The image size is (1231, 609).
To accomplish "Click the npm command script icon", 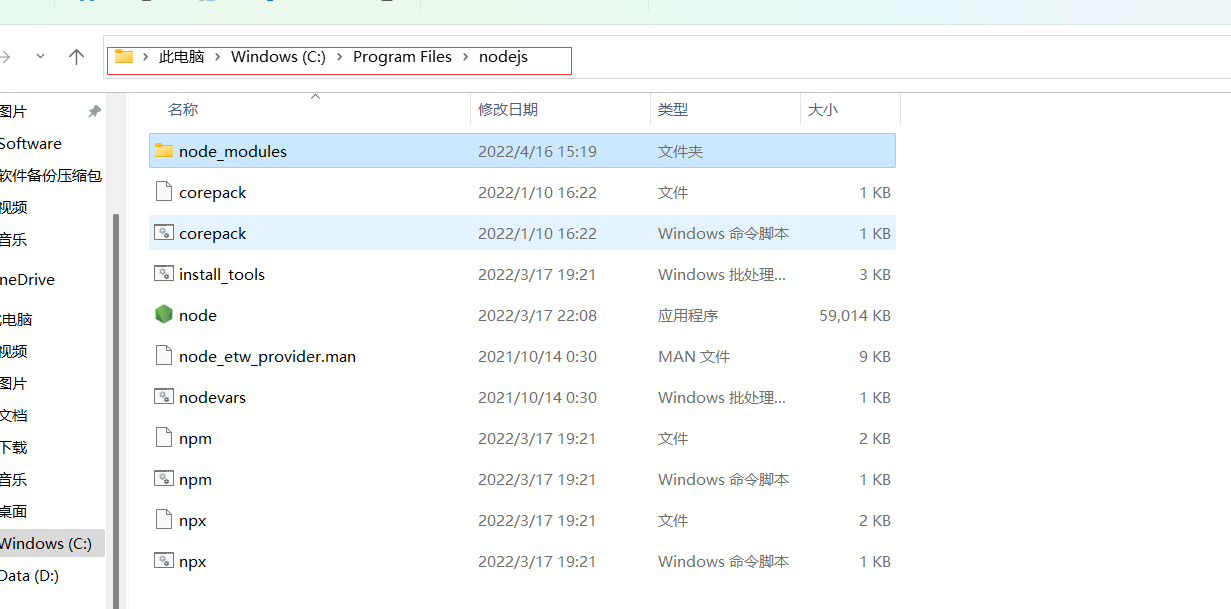I will 164,479.
